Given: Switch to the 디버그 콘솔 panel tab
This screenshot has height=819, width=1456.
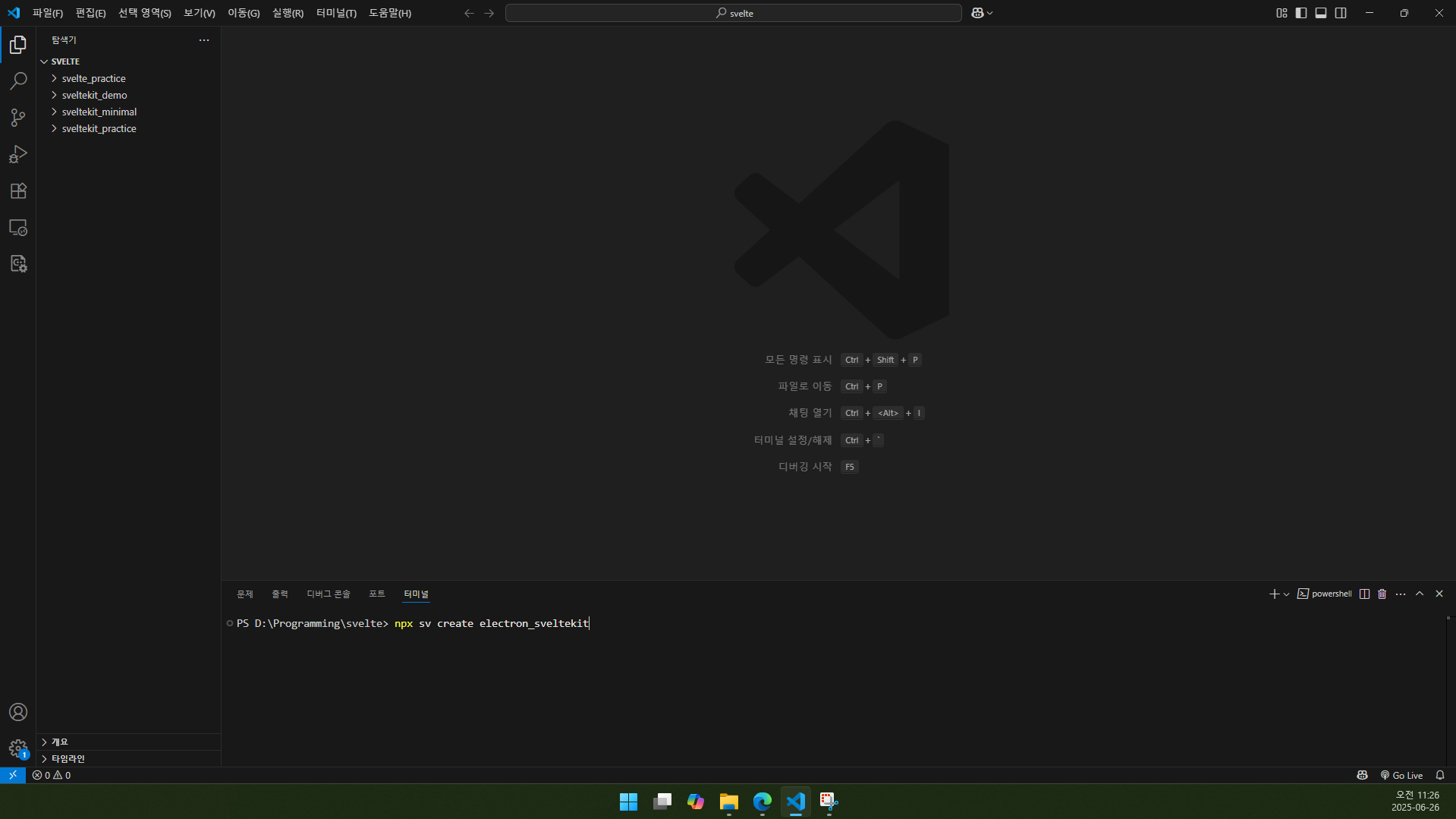Looking at the screenshot, I should [329, 594].
